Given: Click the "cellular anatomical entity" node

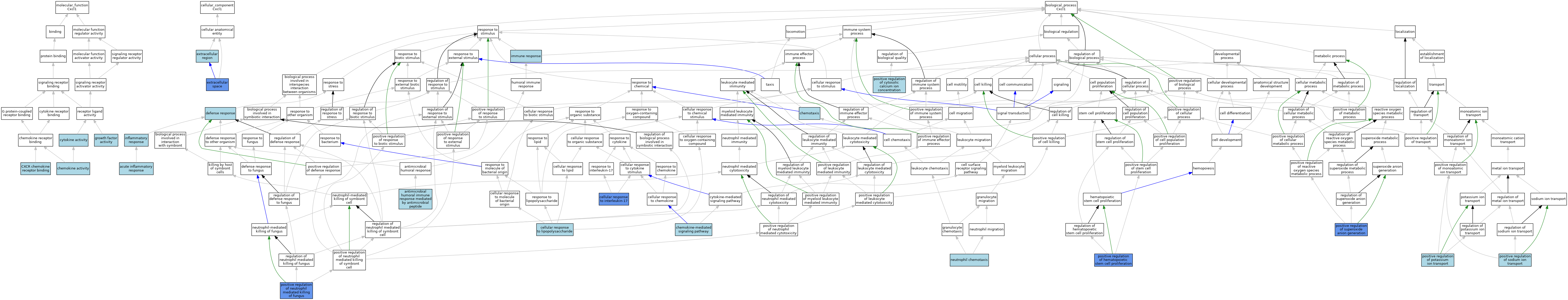Looking at the screenshot, I should [x=217, y=31].
